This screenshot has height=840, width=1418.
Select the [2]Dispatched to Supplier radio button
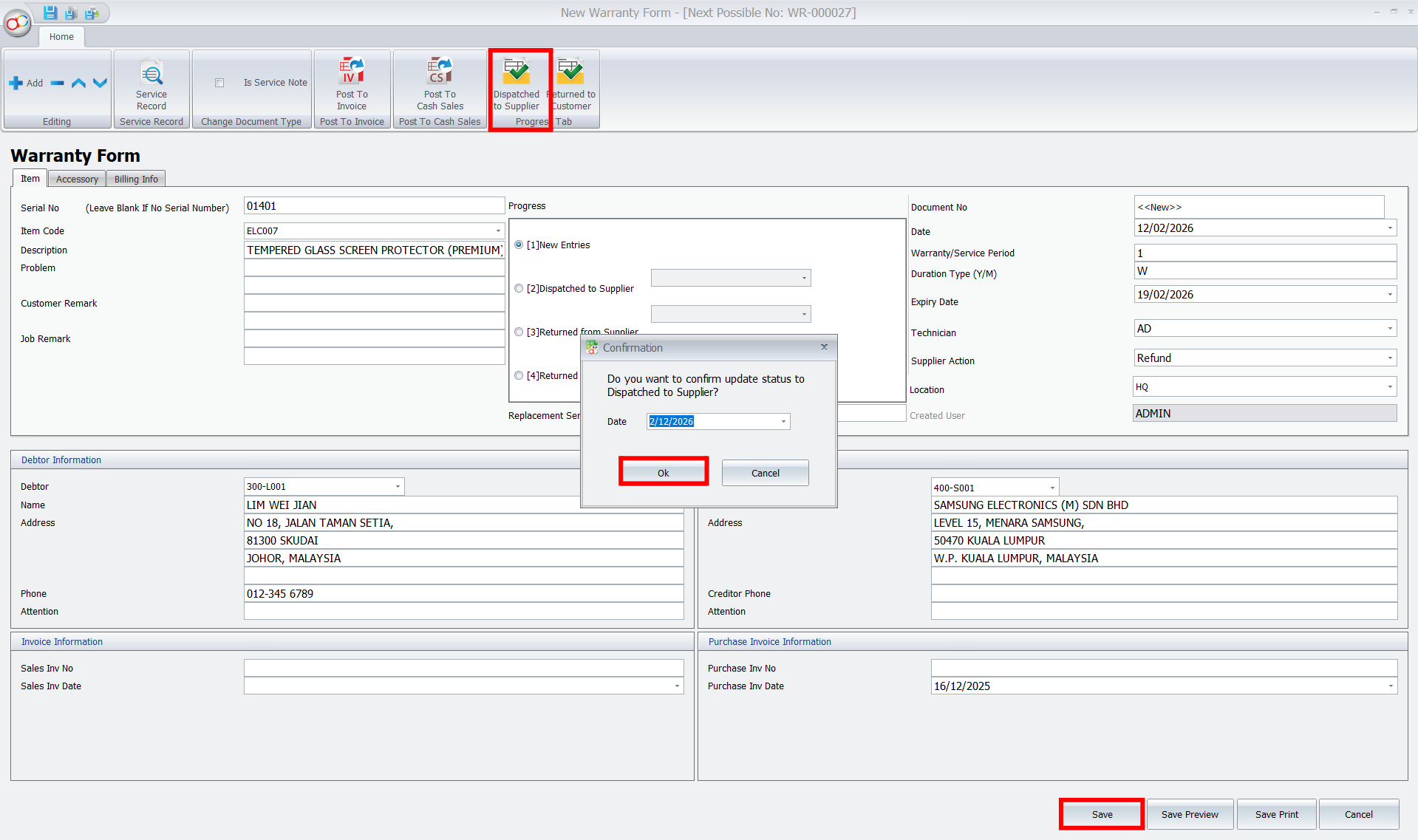click(x=519, y=289)
